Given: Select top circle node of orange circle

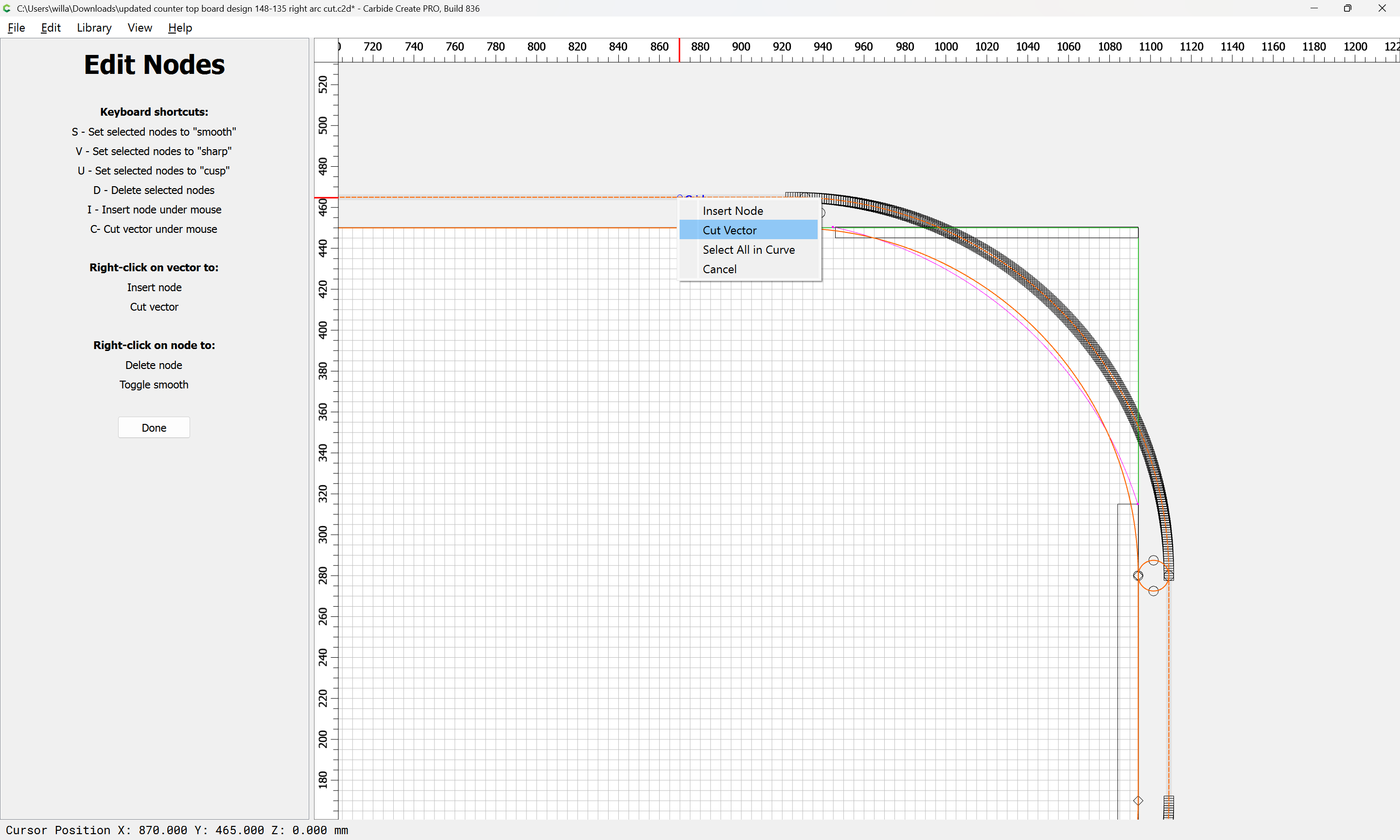Looking at the screenshot, I should pyautogui.click(x=1153, y=560).
